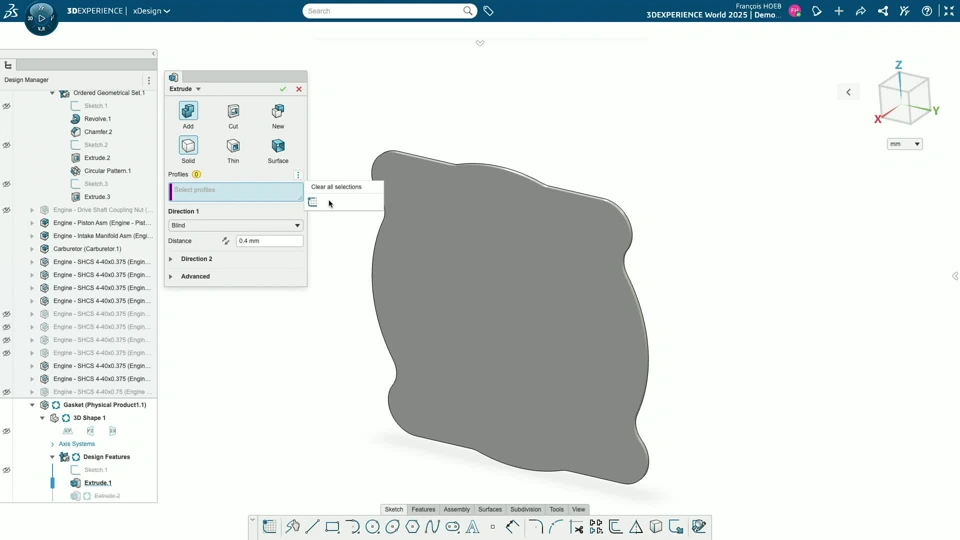Select Revolve.1 in the tree
Screen dimensions: 960x540
tap(97, 119)
